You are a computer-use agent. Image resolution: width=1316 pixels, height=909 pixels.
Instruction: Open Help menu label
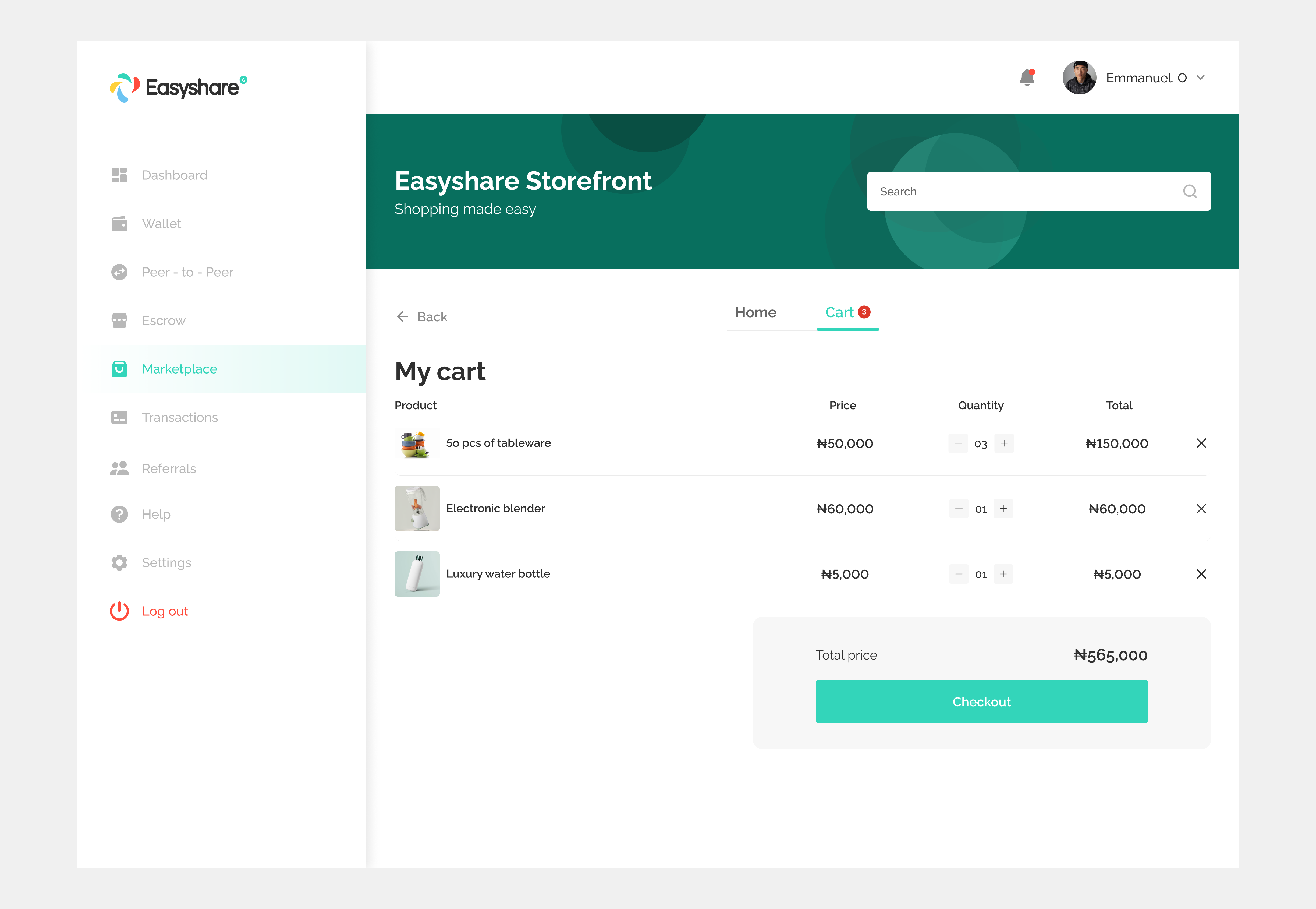click(157, 514)
